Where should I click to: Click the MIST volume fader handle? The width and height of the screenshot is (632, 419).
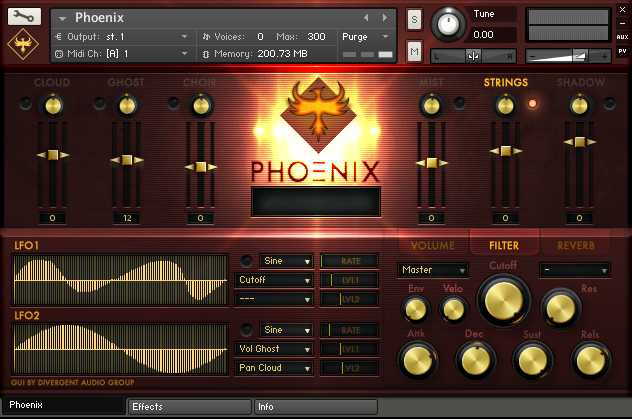click(432, 163)
